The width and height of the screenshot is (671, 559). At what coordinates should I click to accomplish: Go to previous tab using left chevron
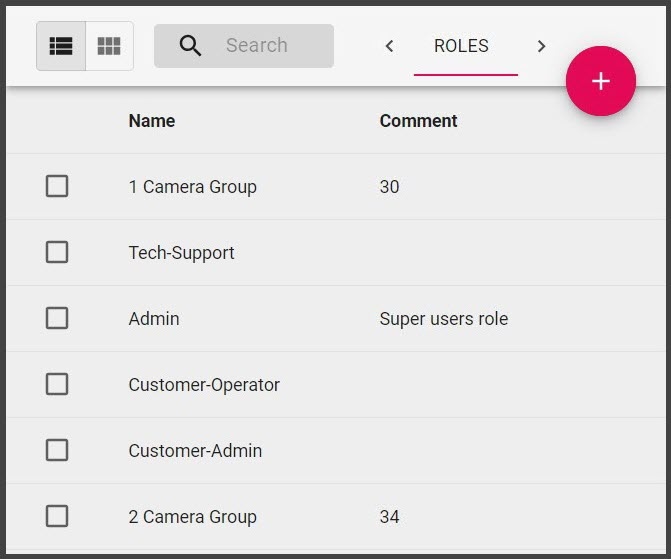point(390,46)
